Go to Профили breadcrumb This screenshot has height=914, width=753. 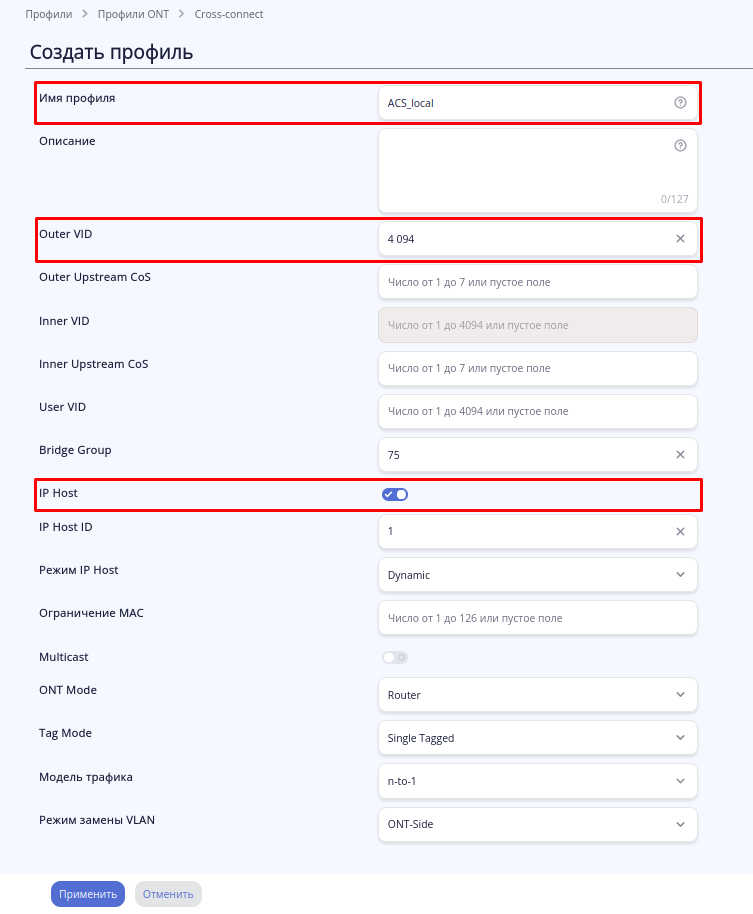[48, 15]
